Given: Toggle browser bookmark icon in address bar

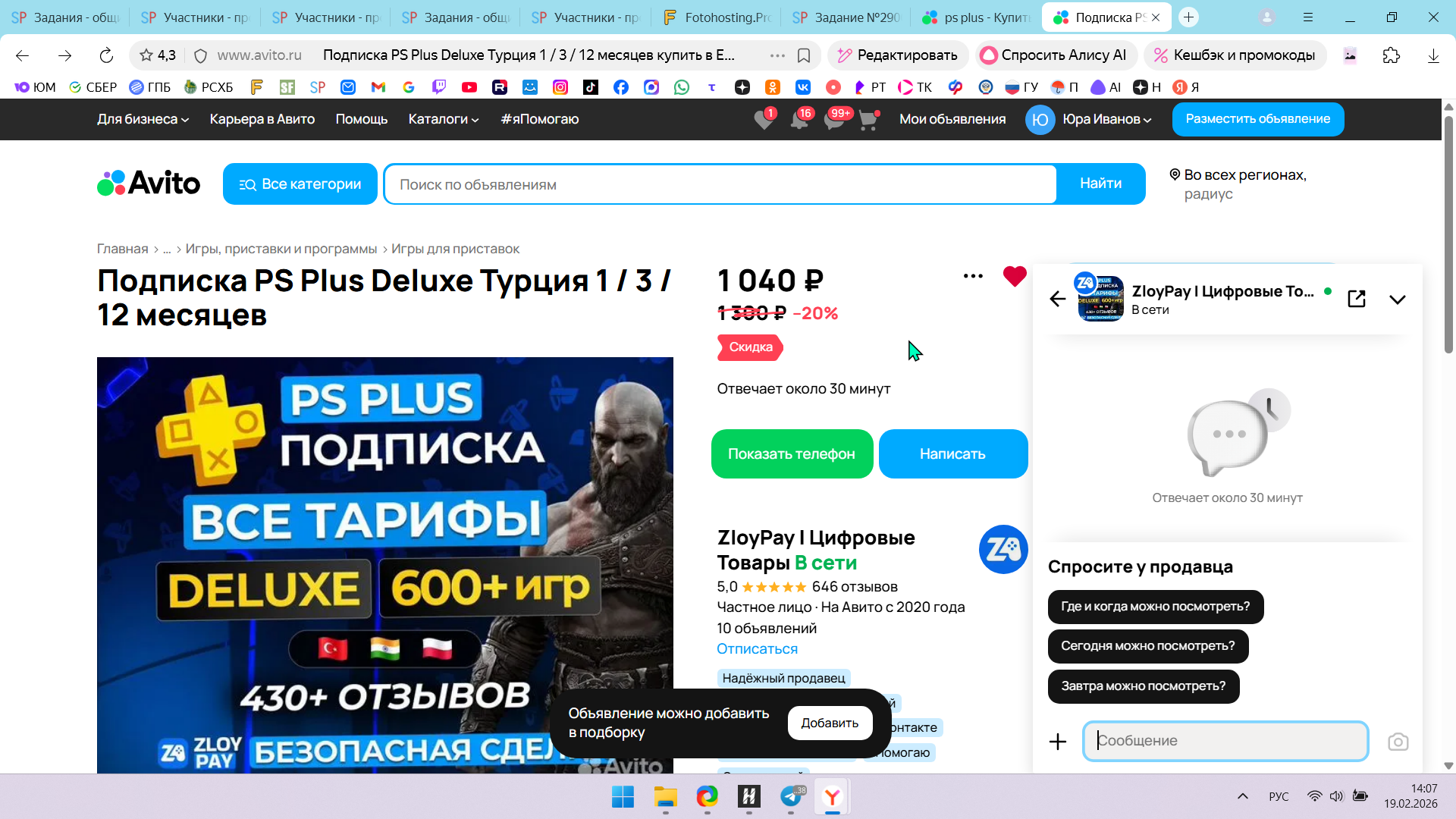Looking at the screenshot, I should coord(804,55).
